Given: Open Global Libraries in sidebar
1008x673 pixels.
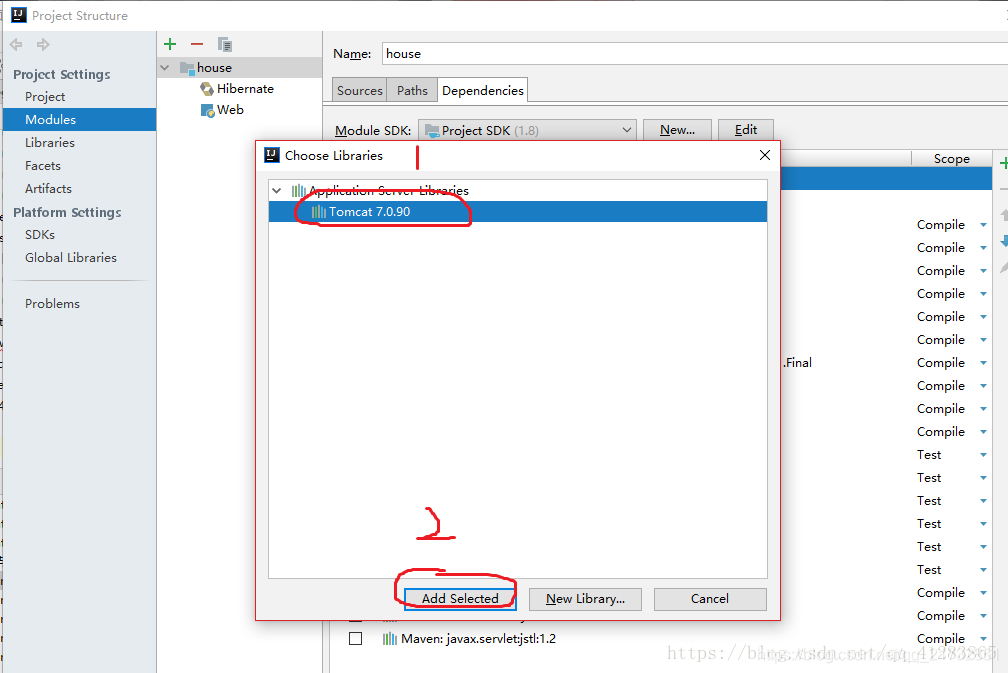Looking at the screenshot, I should point(71,258).
